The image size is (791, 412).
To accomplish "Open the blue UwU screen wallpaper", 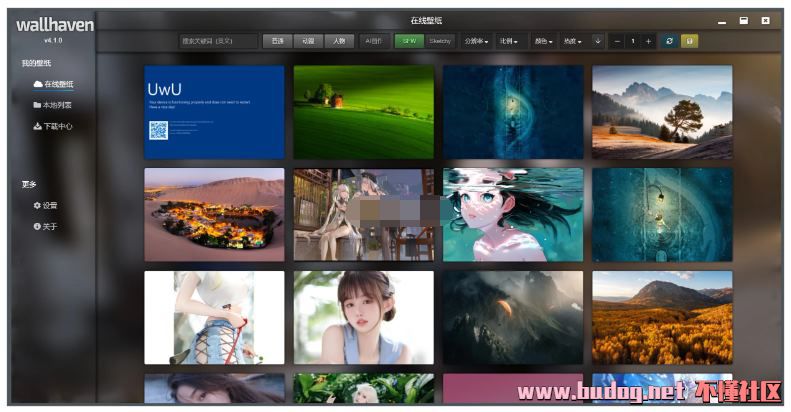I will [214, 112].
